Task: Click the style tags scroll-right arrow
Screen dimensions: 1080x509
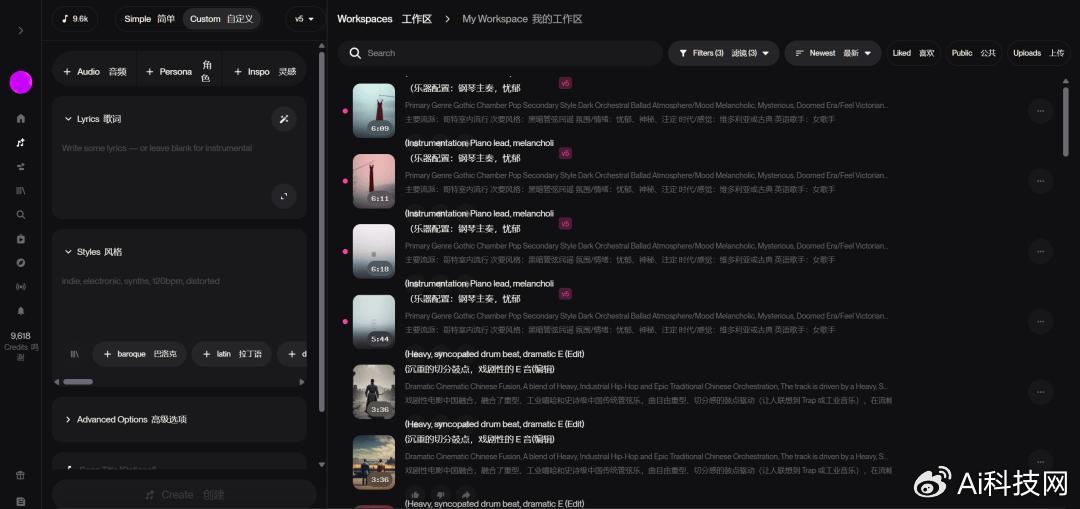Action: tap(302, 382)
